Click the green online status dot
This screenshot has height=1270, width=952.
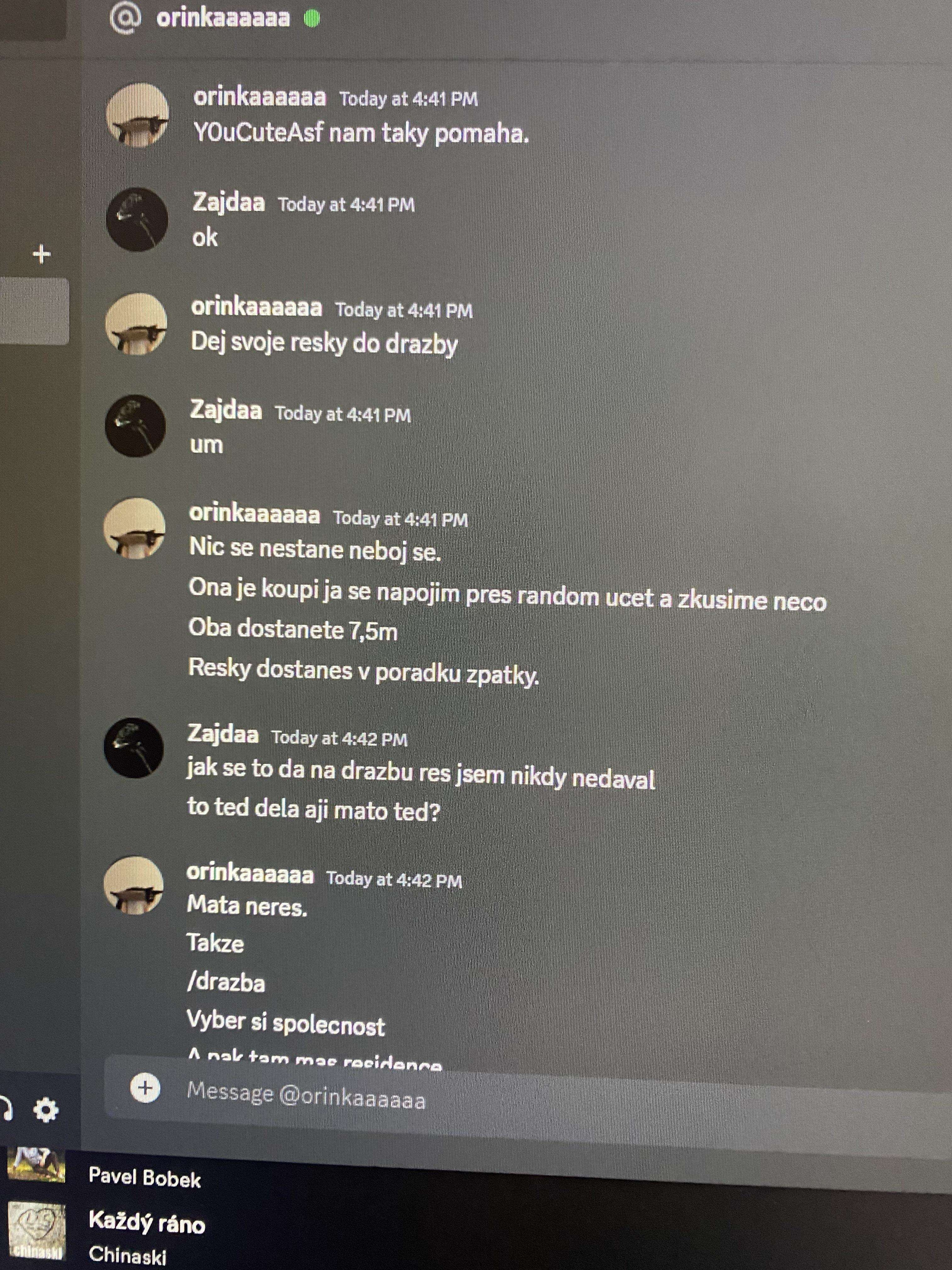coord(312,18)
